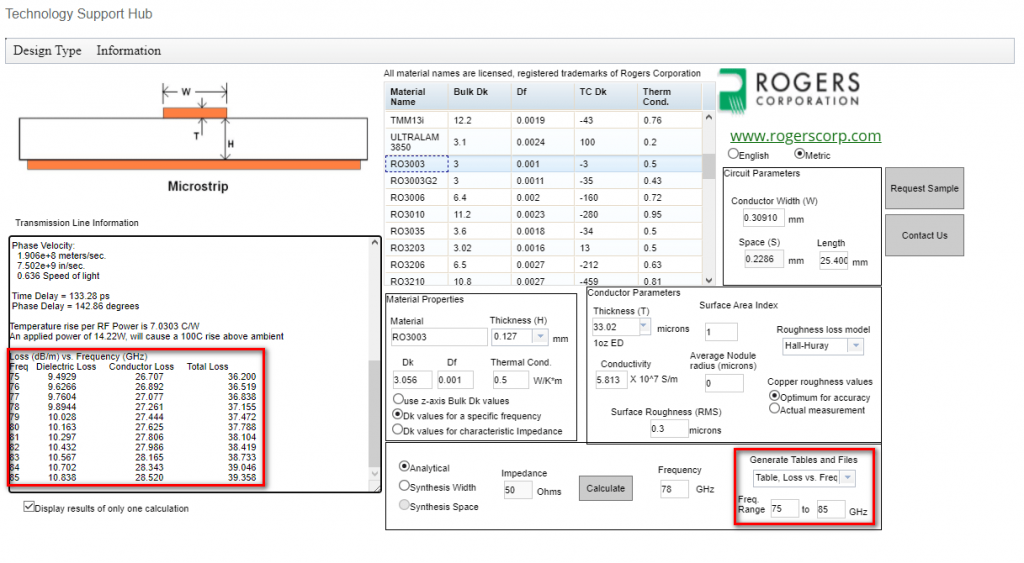This screenshot has width=1024, height=563.
Task: Click the Frequency GHz field
Action: pos(673,489)
